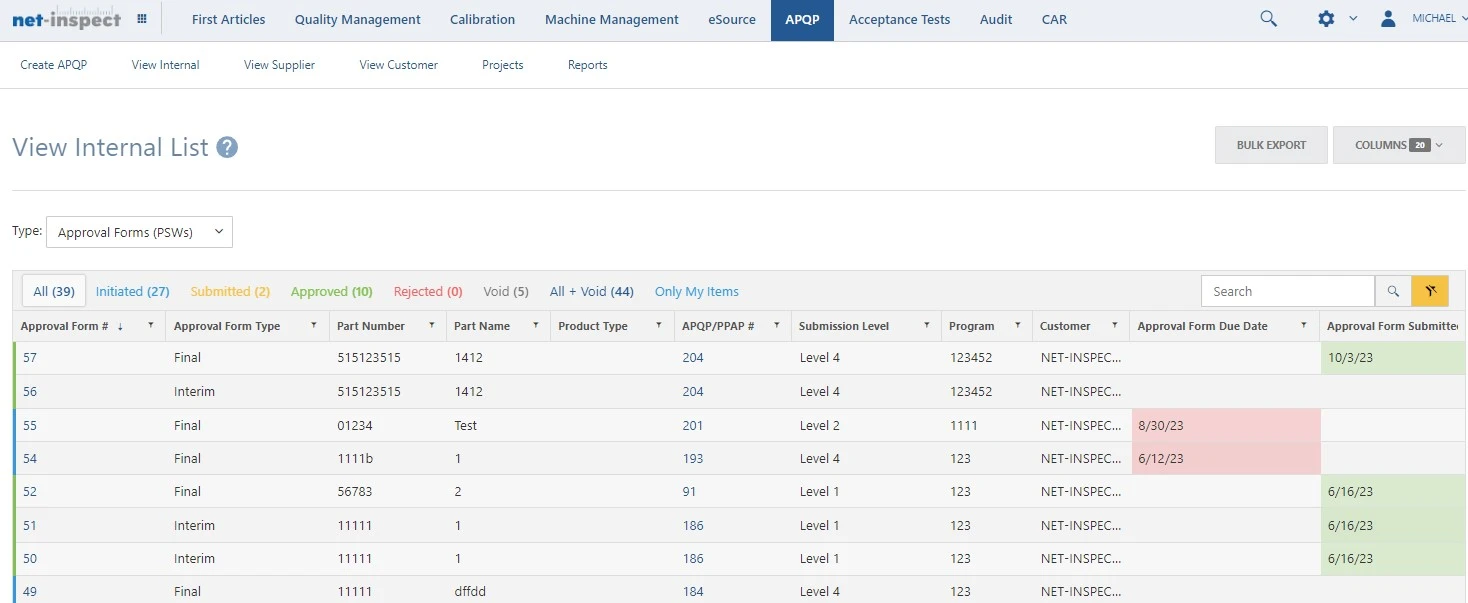Expand the Columns dropdown button
The width and height of the screenshot is (1468, 603).
click(x=1398, y=145)
